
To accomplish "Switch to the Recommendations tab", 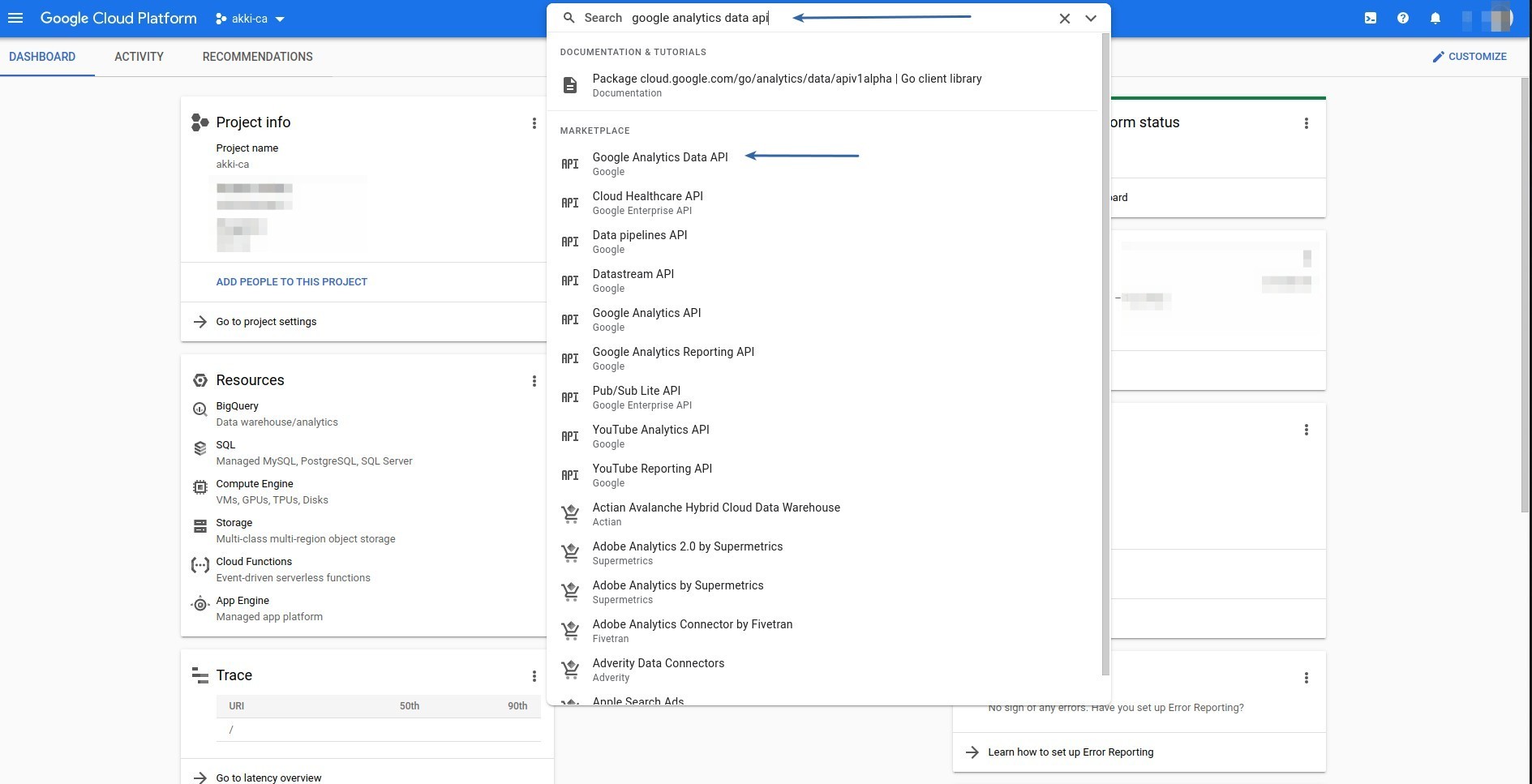I will pyautogui.click(x=257, y=57).
